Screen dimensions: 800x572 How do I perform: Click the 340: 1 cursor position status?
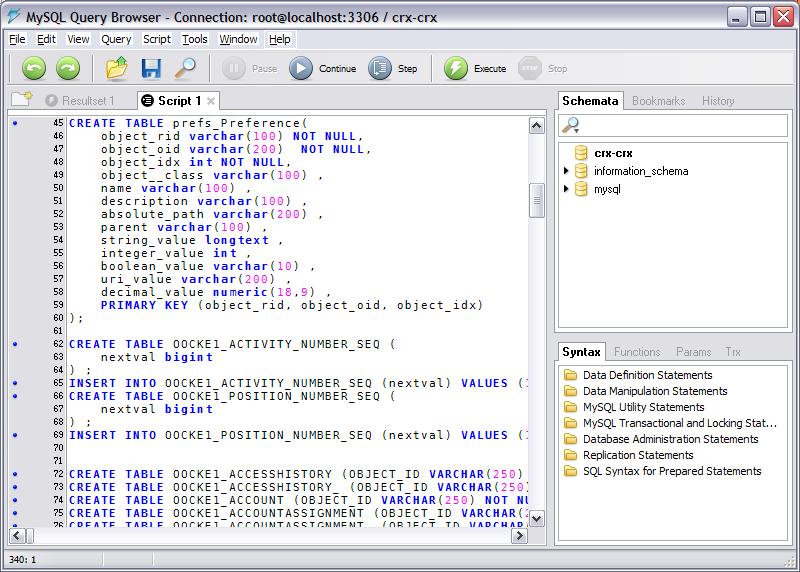click(x=22, y=560)
